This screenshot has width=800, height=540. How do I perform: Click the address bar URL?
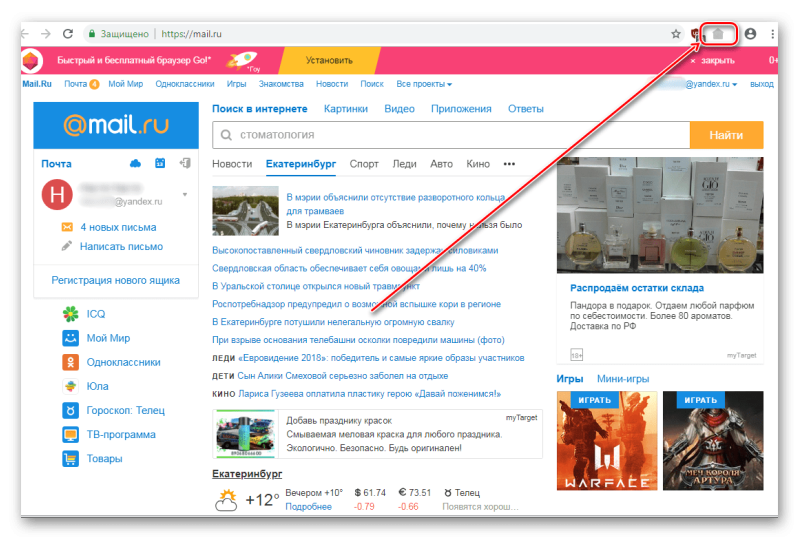[x=191, y=34]
